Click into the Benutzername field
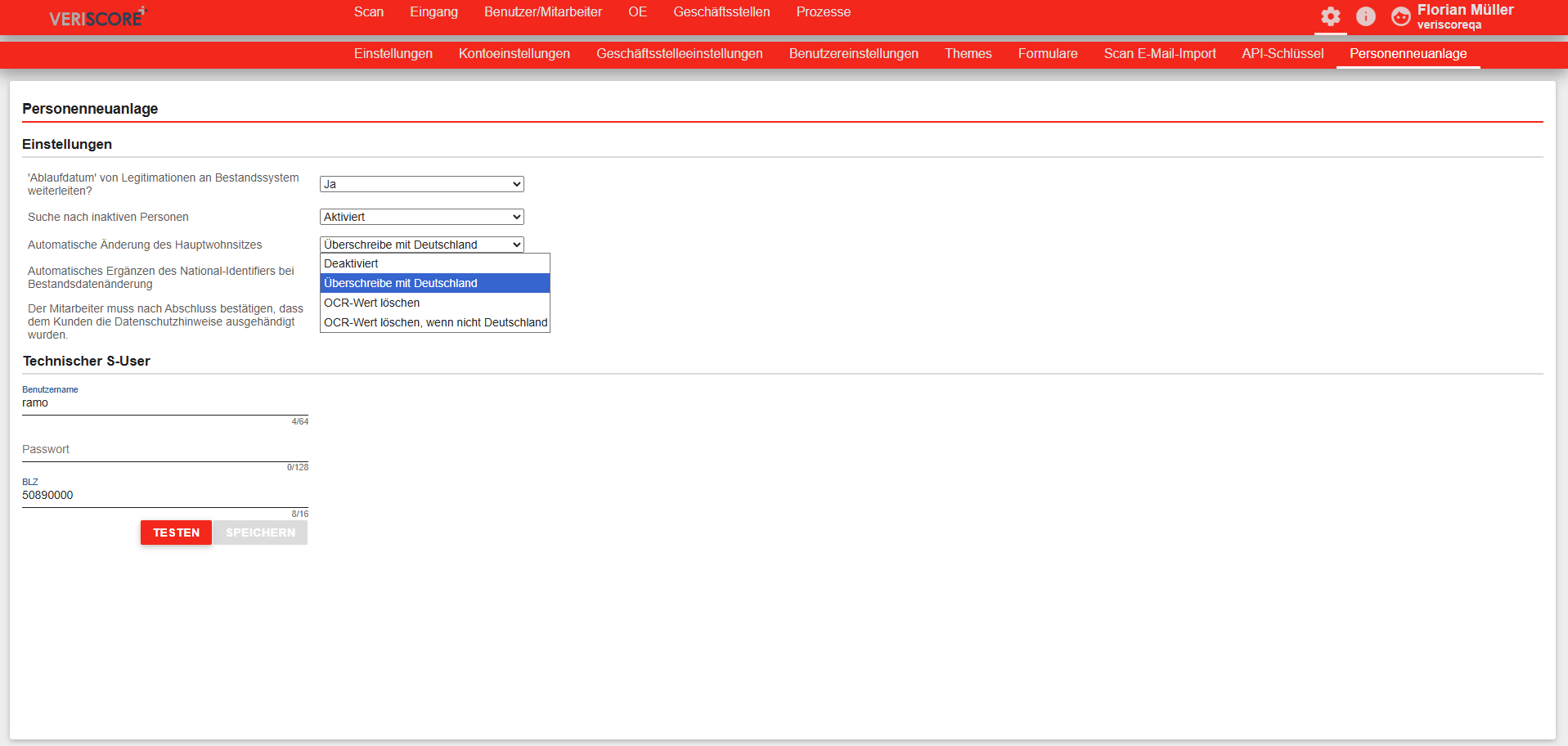 [164, 403]
